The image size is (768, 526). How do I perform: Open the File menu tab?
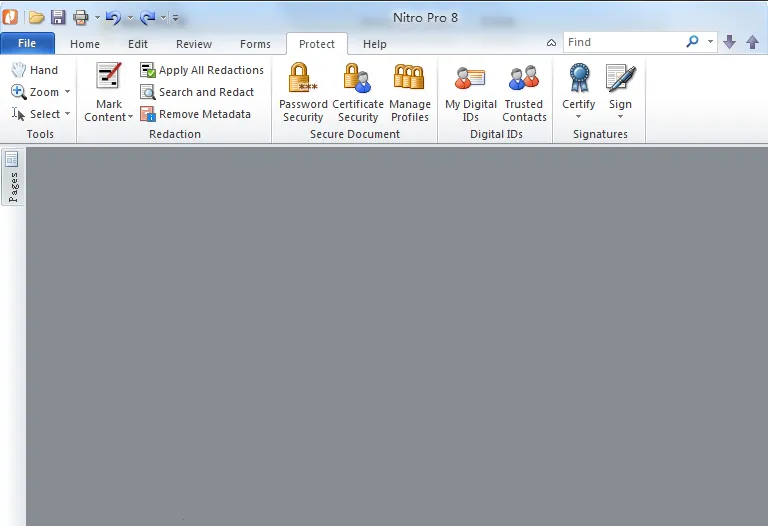(27, 43)
